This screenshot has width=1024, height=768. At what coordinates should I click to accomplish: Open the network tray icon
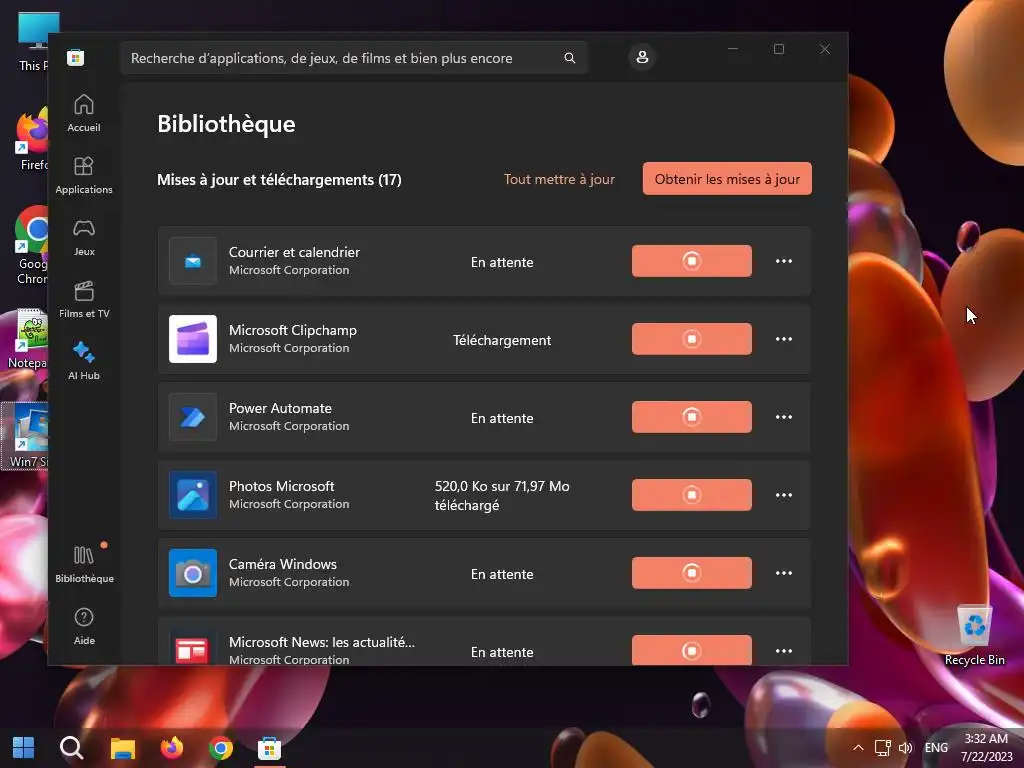tap(882, 748)
